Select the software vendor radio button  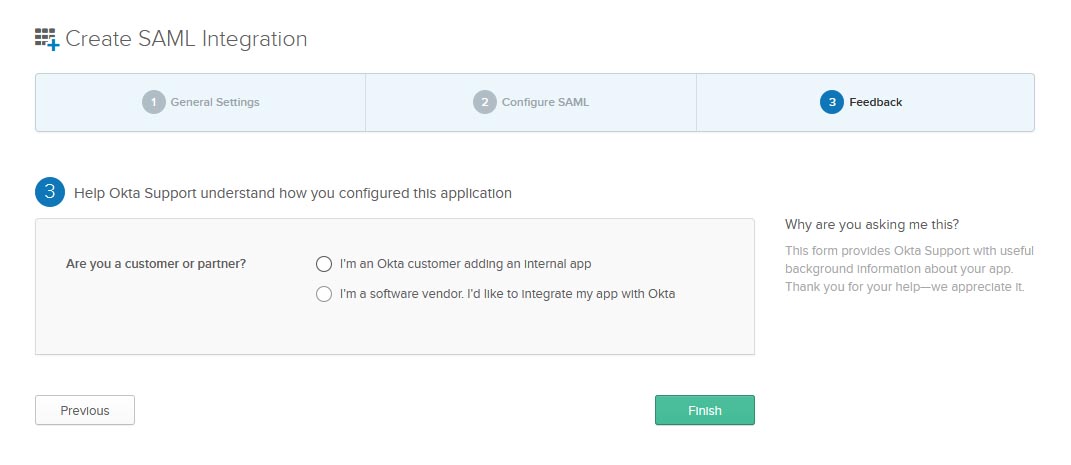pos(323,294)
